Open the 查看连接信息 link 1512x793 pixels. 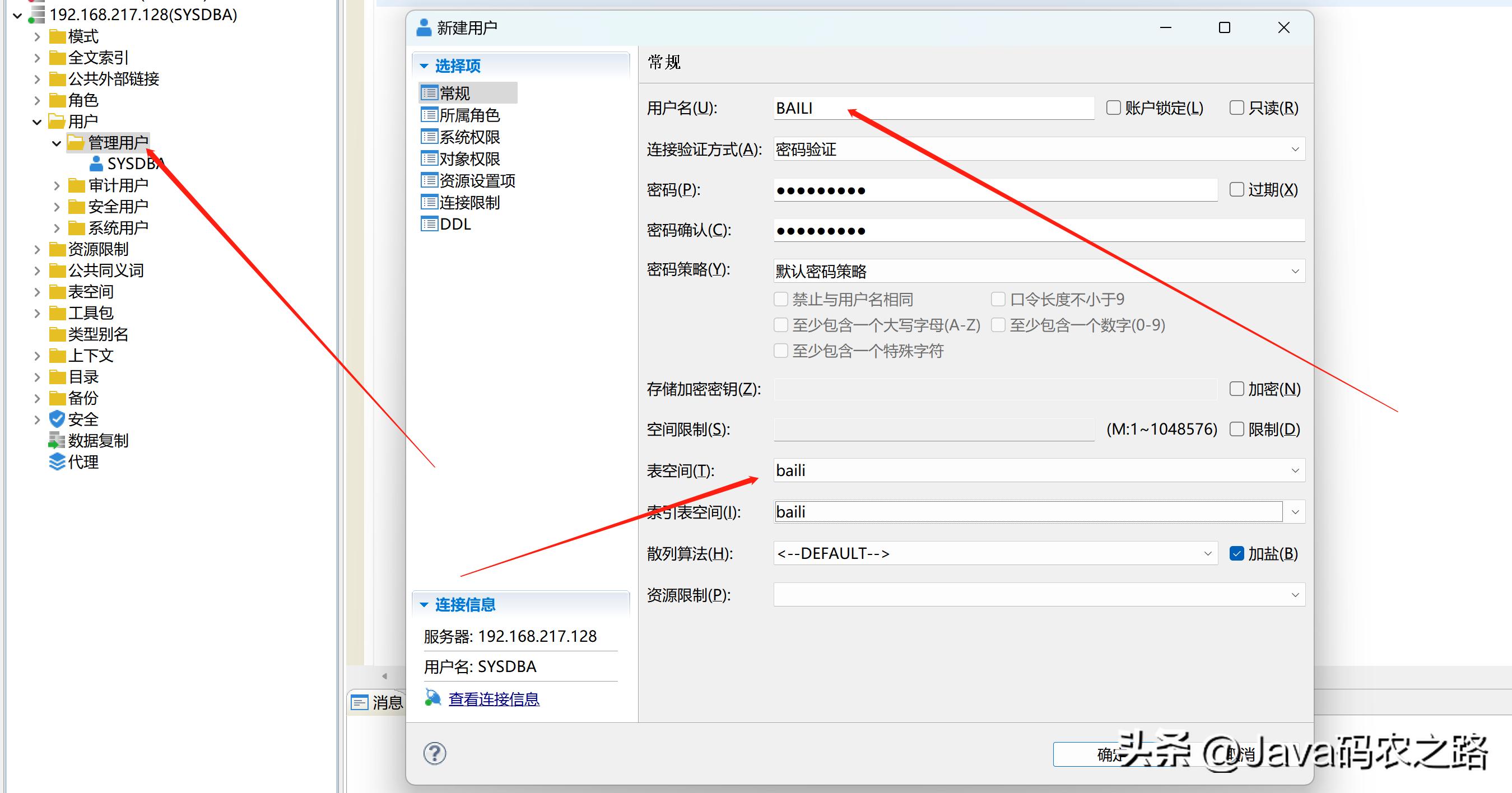[x=494, y=698]
